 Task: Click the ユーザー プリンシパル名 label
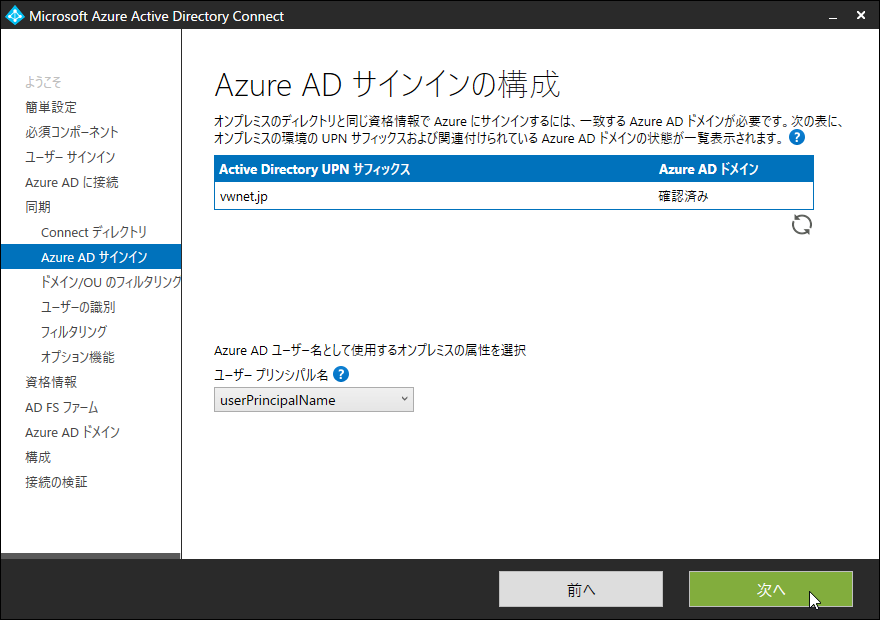point(271,374)
